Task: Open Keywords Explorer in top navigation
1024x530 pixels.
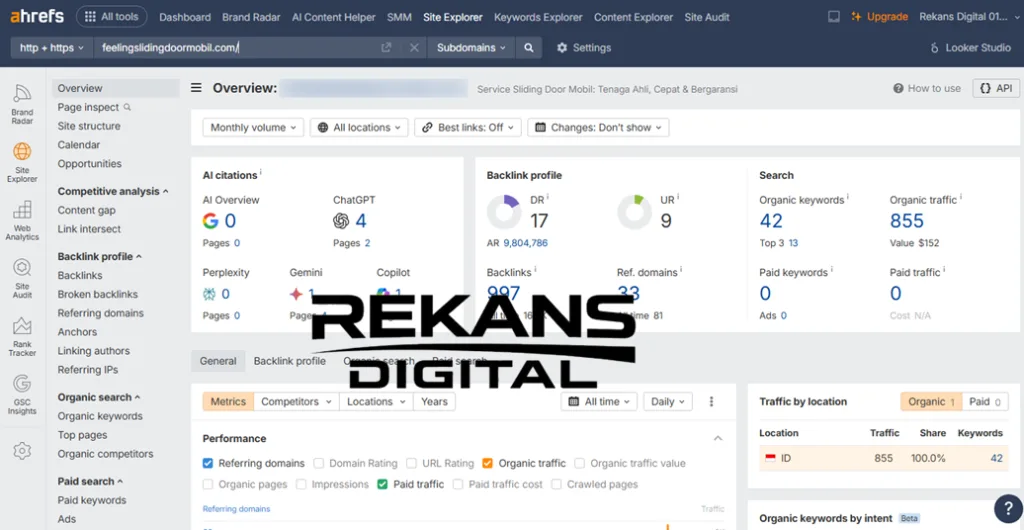Action: click(x=538, y=17)
